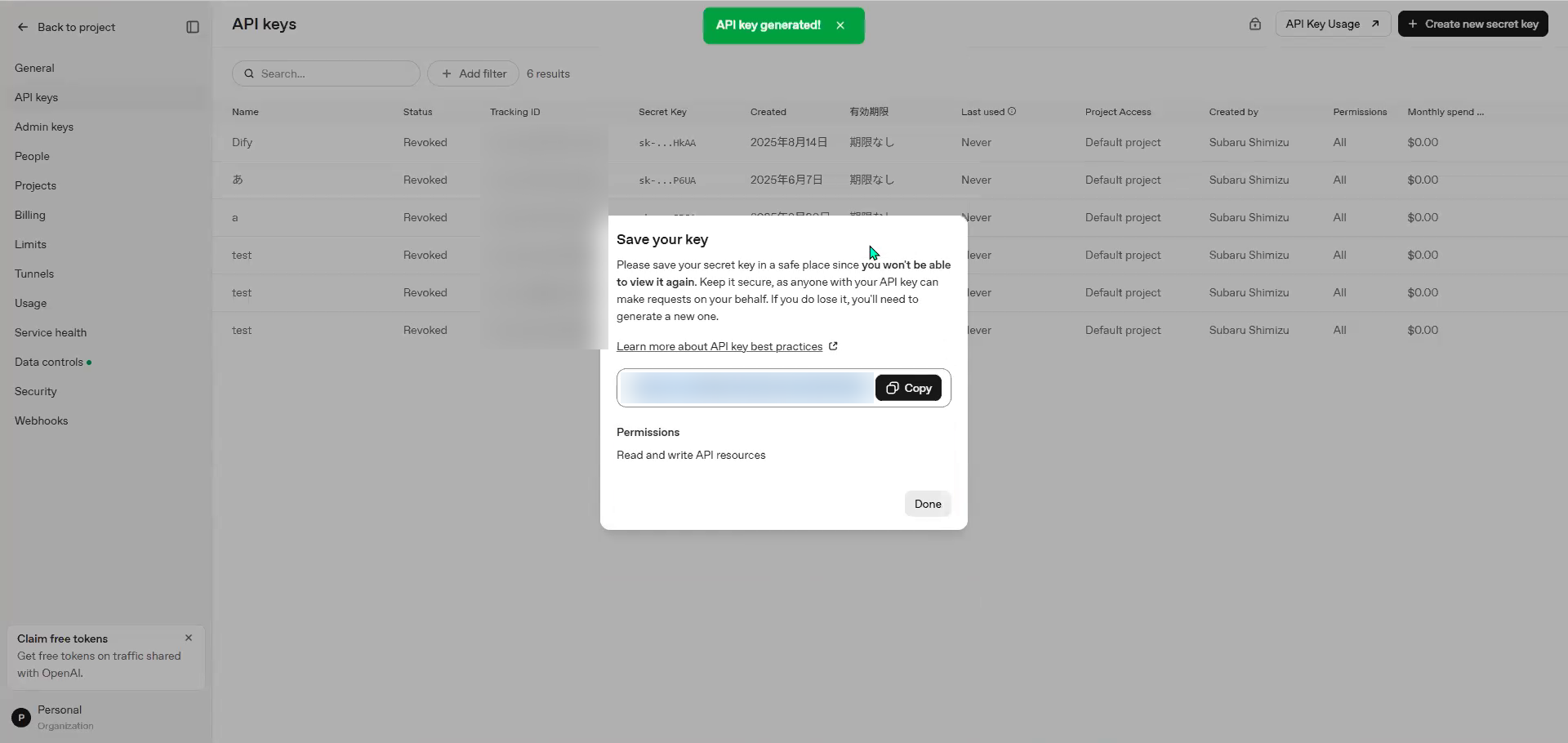1568x743 pixels.
Task: Select the Dify key row name
Action: tap(242, 142)
